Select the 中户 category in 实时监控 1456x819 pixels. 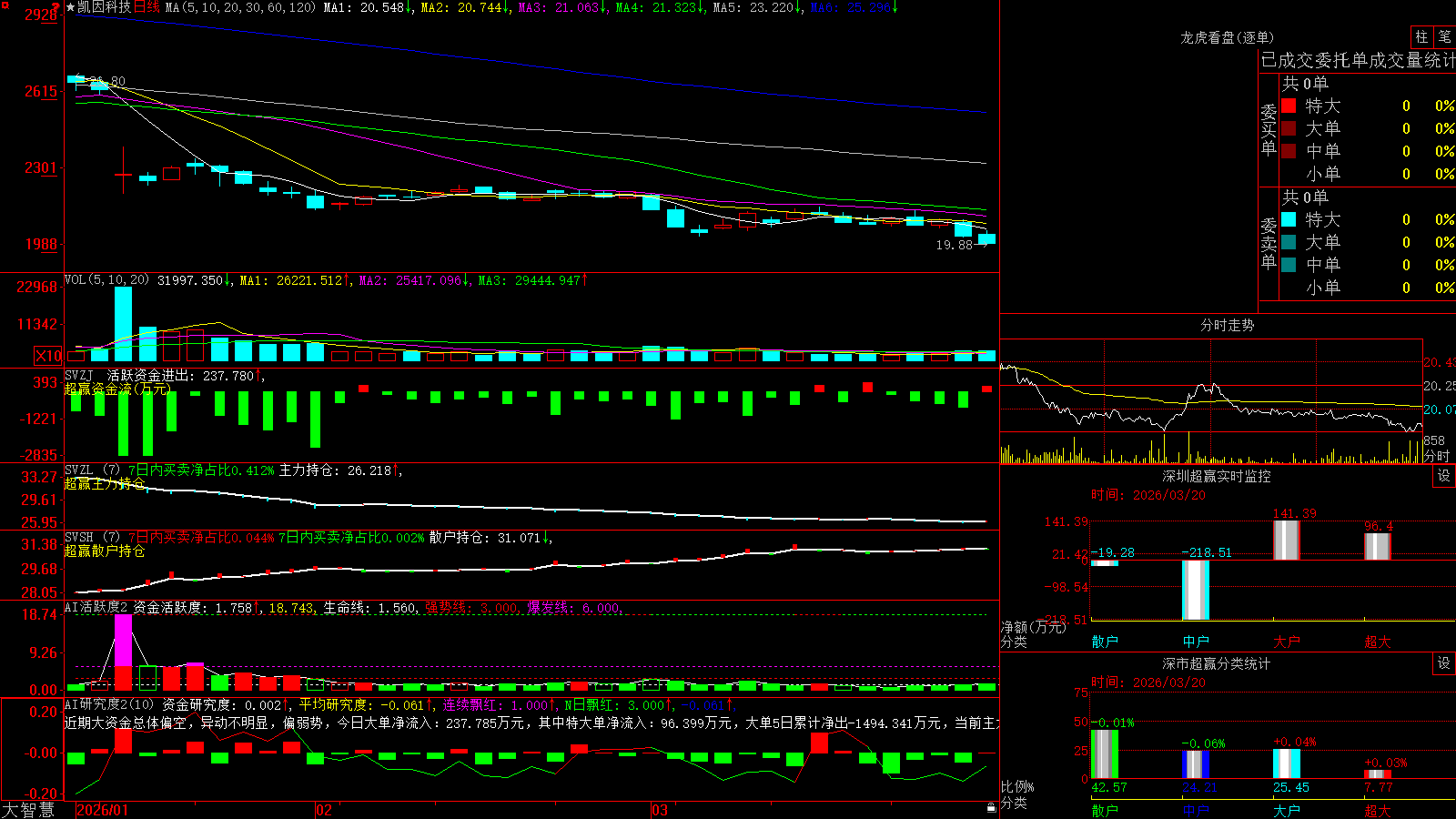click(1196, 642)
